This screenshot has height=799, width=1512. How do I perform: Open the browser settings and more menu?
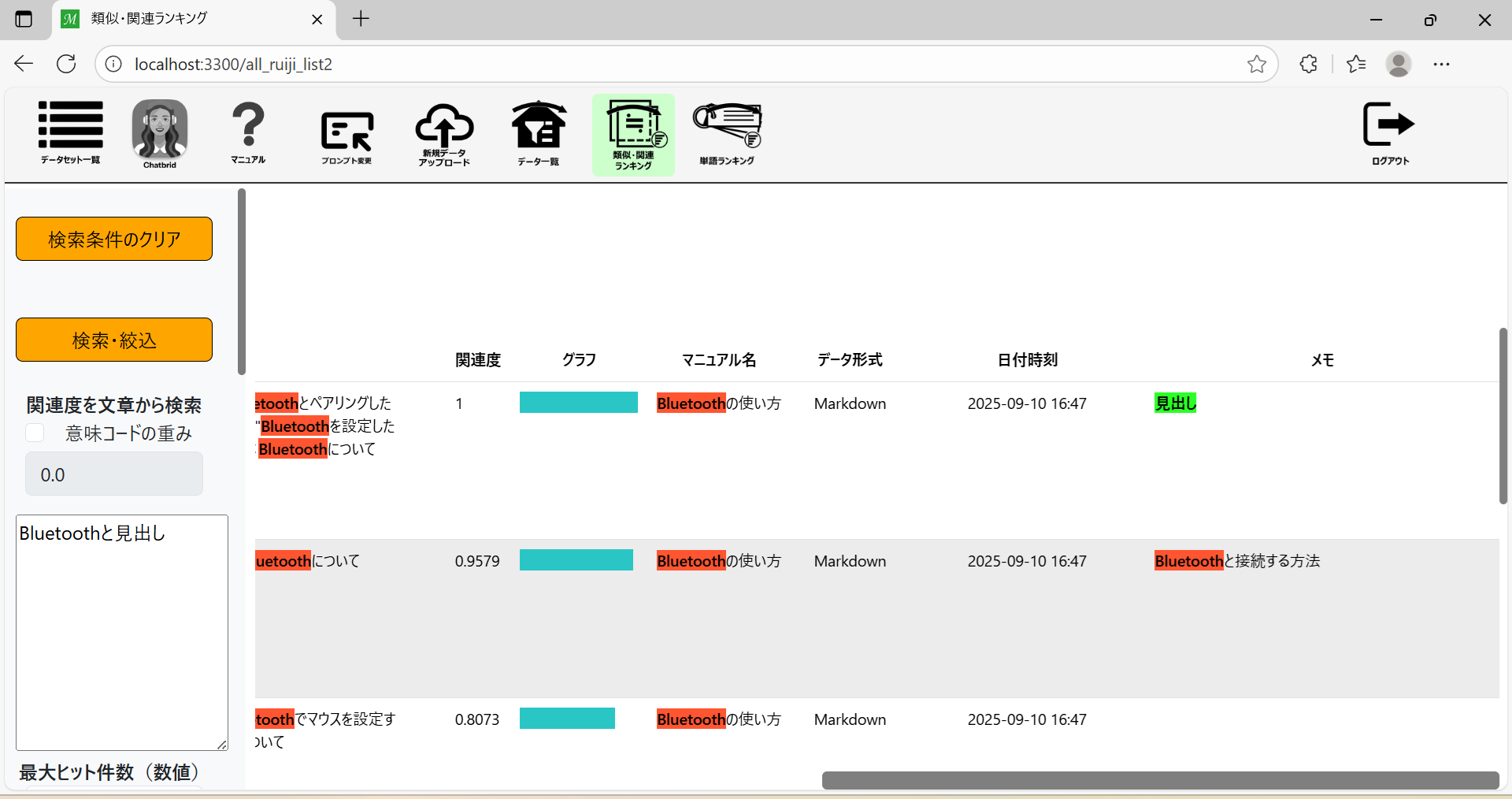click(x=1441, y=65)
